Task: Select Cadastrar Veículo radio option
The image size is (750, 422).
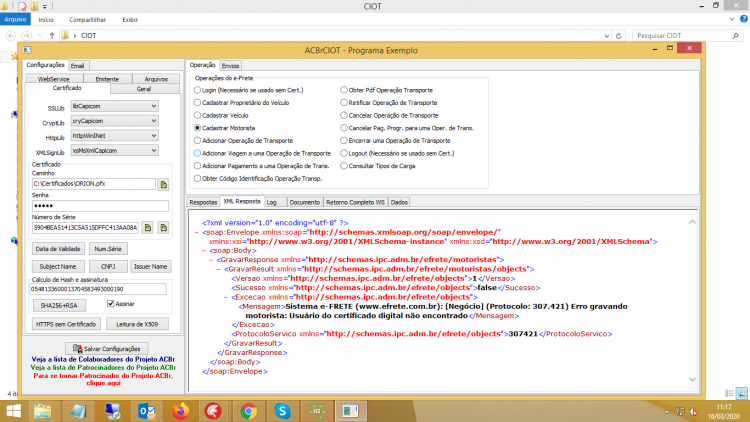Action: (197, 115)
